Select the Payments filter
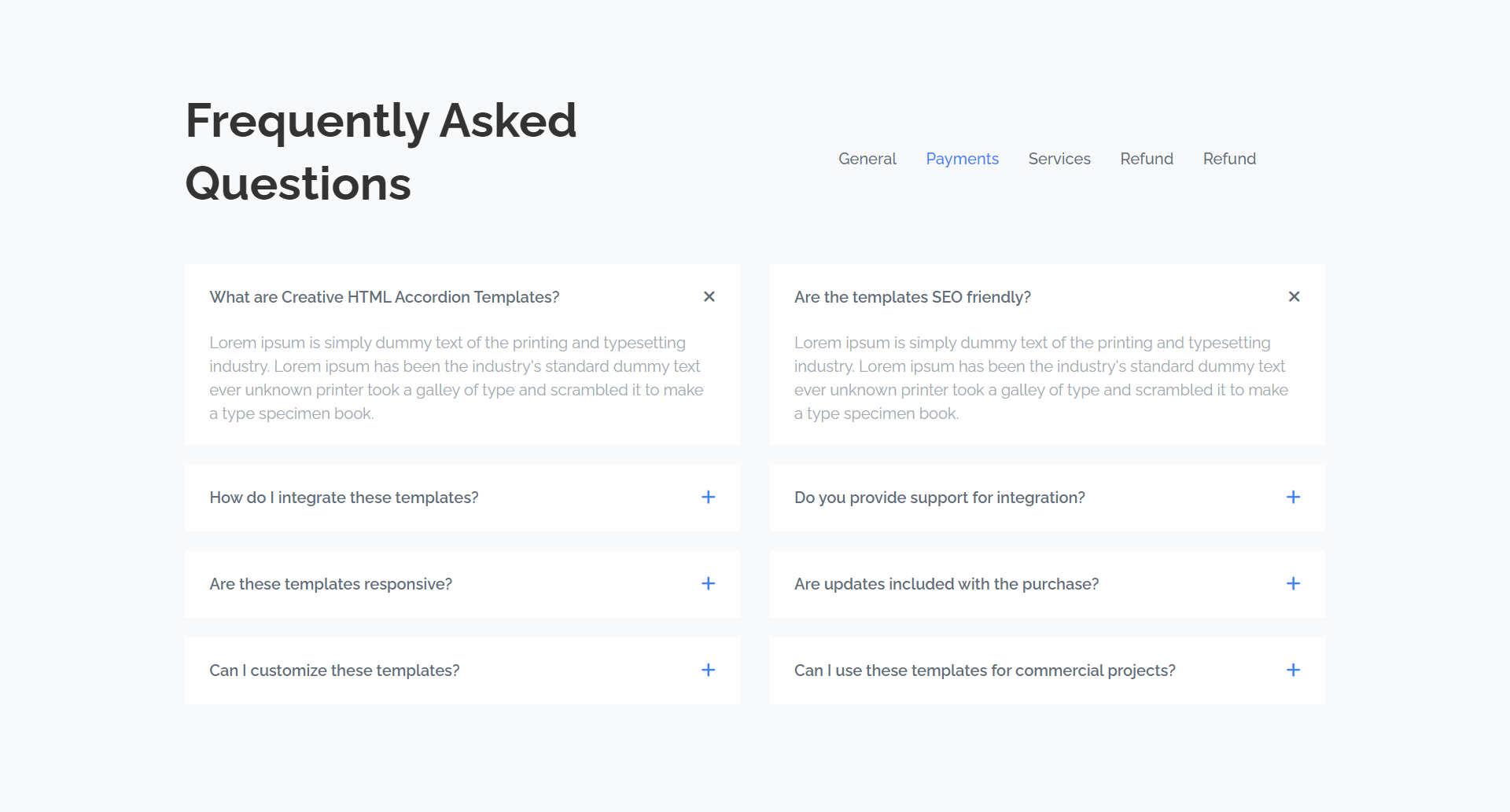 (963, 159)
